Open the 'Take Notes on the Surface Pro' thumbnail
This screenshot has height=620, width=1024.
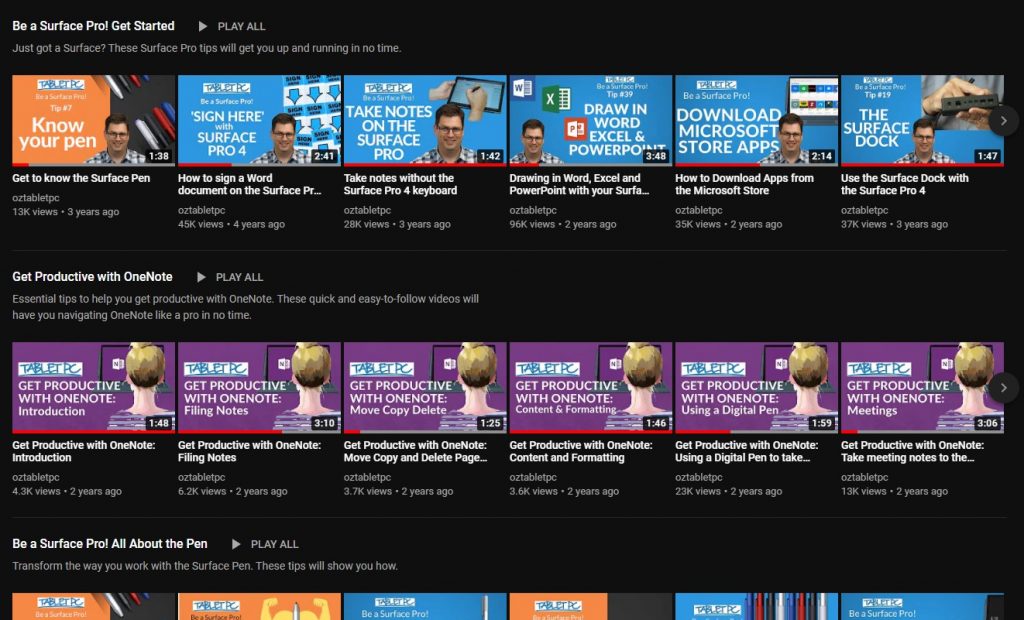click(425, 120)
